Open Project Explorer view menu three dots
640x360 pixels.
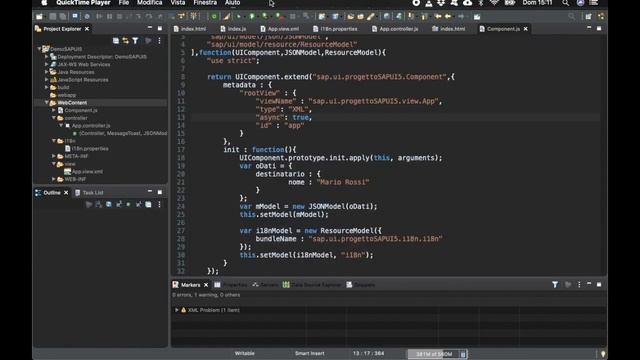pyautogui.click(x=159, y=40)
